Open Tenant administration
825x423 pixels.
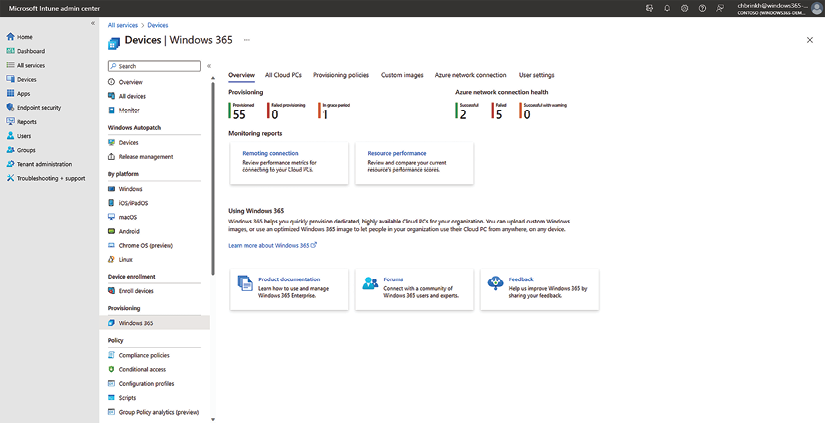(x=39, y=164)
